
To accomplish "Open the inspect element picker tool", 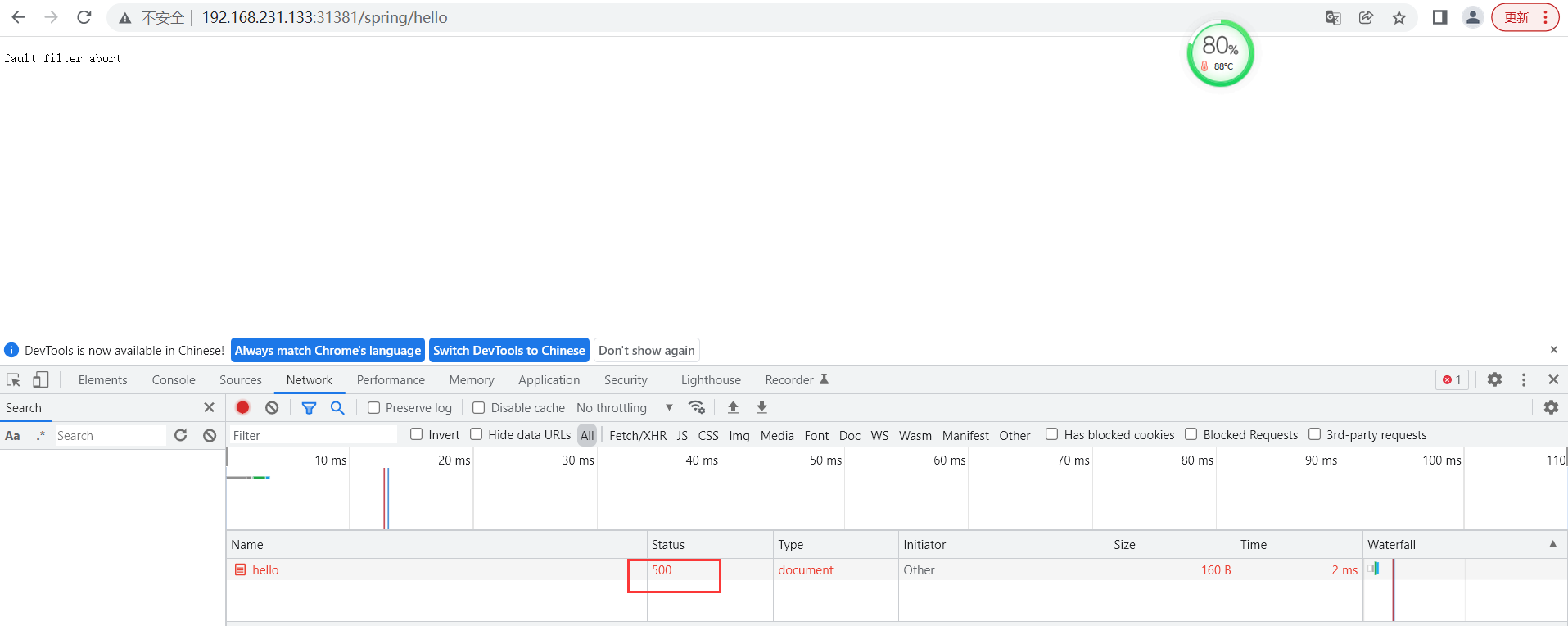I will point(13,379).
